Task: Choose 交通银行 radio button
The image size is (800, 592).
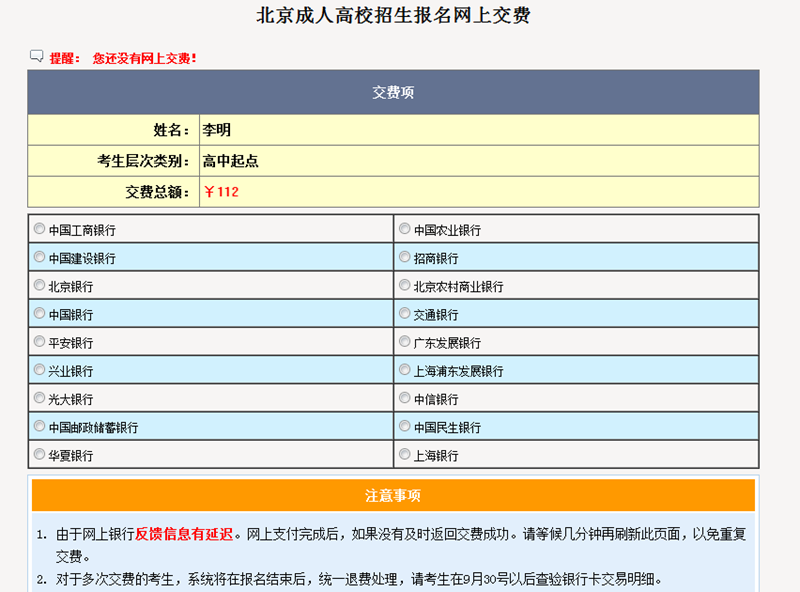Action: click(405, 313)
